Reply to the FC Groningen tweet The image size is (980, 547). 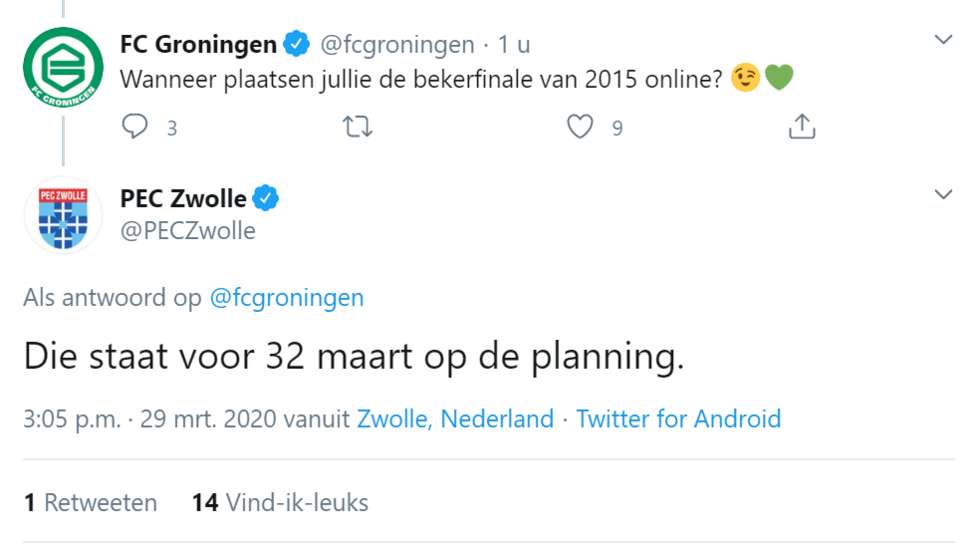[x=134, y=126]
